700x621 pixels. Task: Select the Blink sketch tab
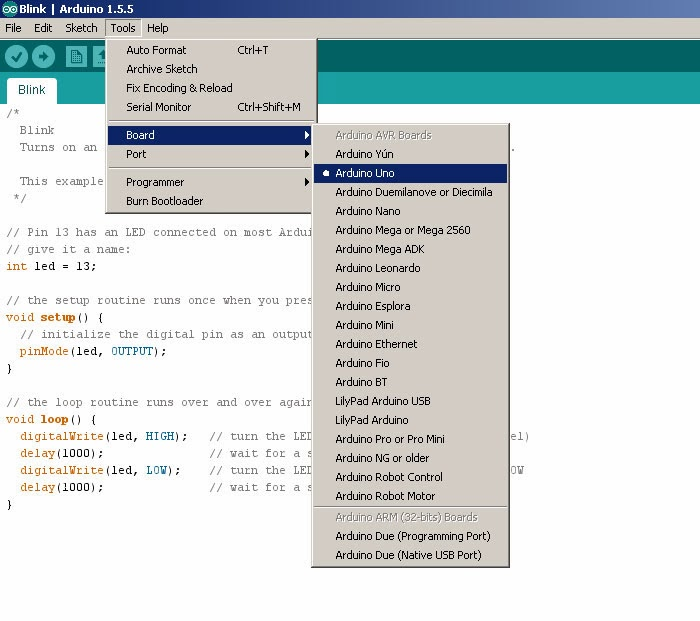pos(32,90)
